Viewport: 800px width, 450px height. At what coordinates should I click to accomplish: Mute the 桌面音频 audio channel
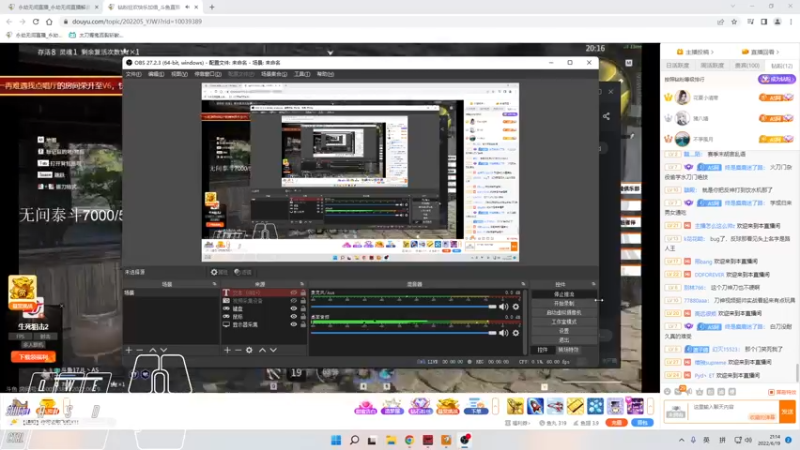click(x=504, y=333)
